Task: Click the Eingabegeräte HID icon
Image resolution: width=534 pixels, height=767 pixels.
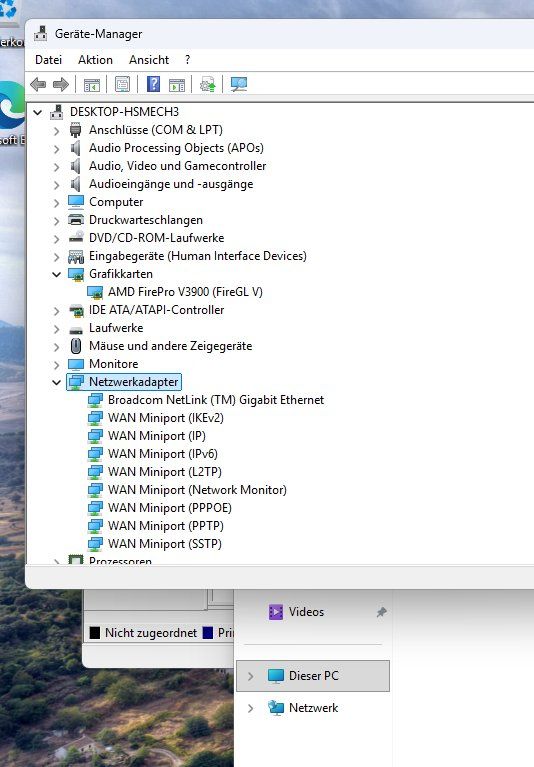Action: pos(76,256)
